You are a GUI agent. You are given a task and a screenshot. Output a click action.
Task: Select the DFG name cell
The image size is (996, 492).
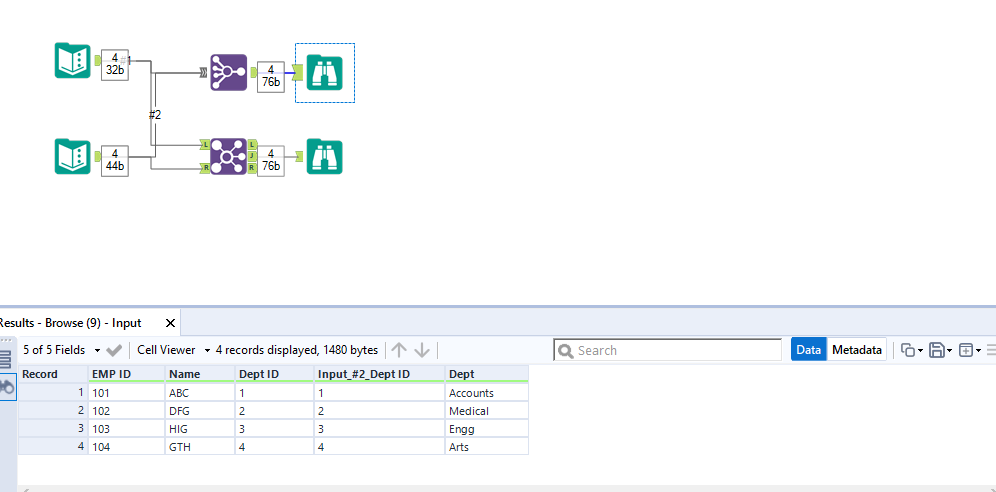pyautogui.click(x=200, y=411)
